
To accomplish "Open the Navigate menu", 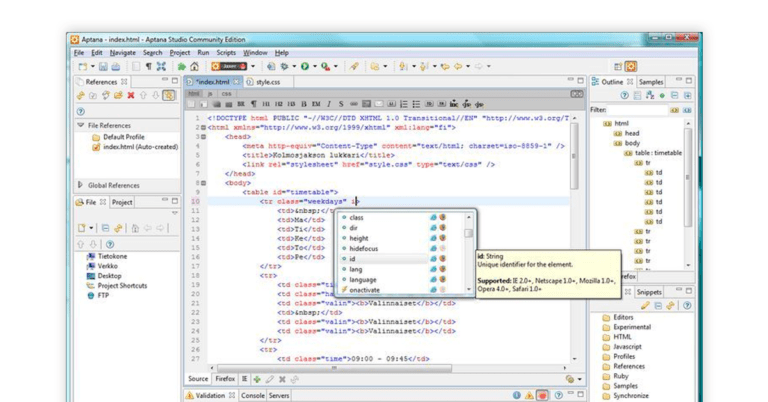I will (x=122, y=53).
